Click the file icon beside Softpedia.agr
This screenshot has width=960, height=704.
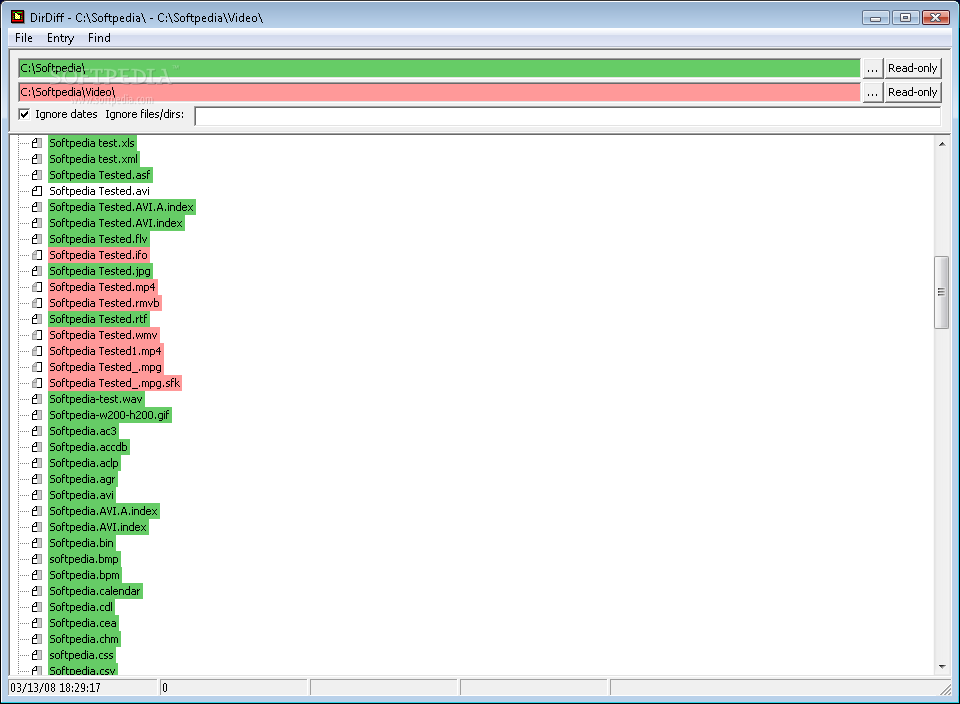(37, 479)
